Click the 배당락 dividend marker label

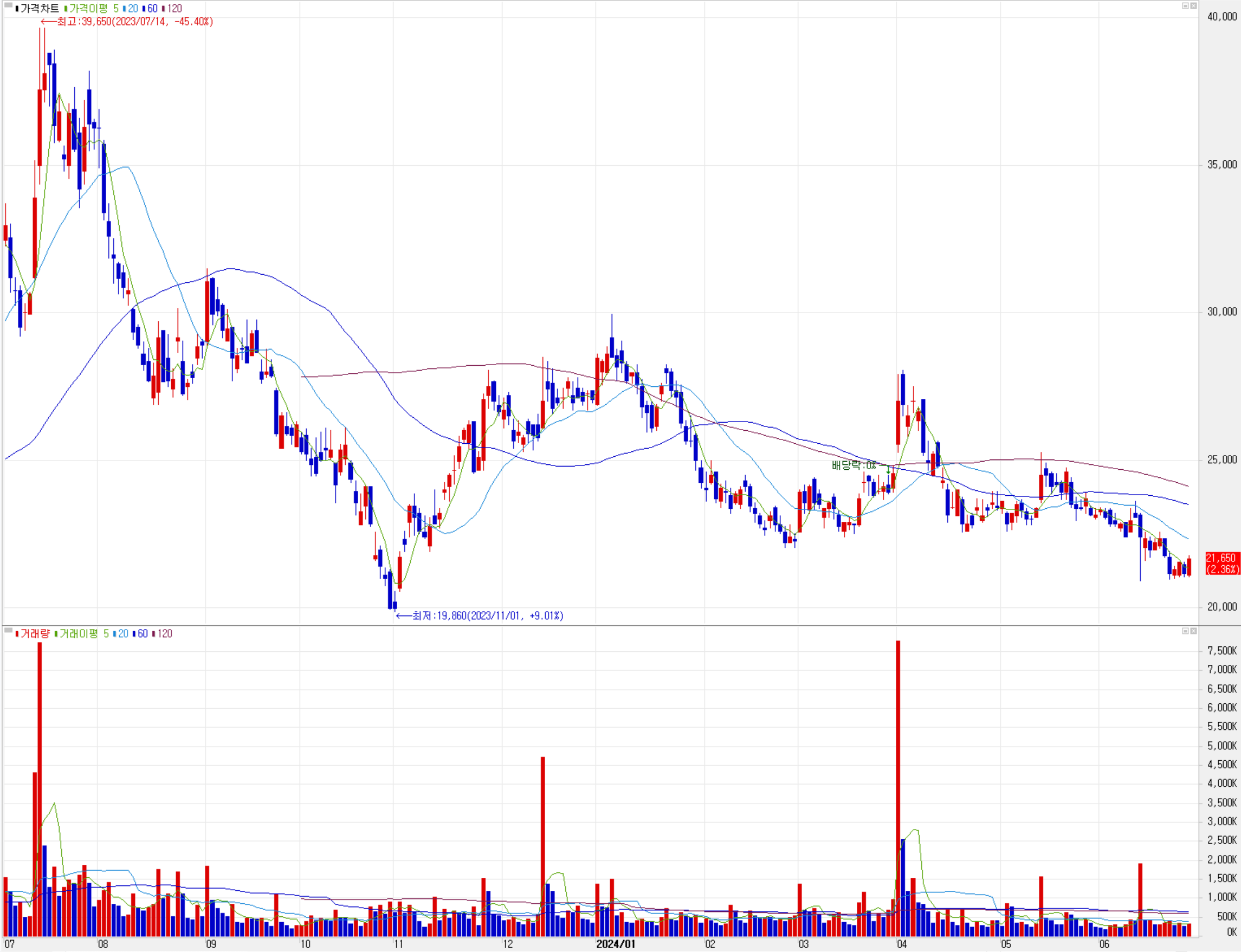pos(854,465)
